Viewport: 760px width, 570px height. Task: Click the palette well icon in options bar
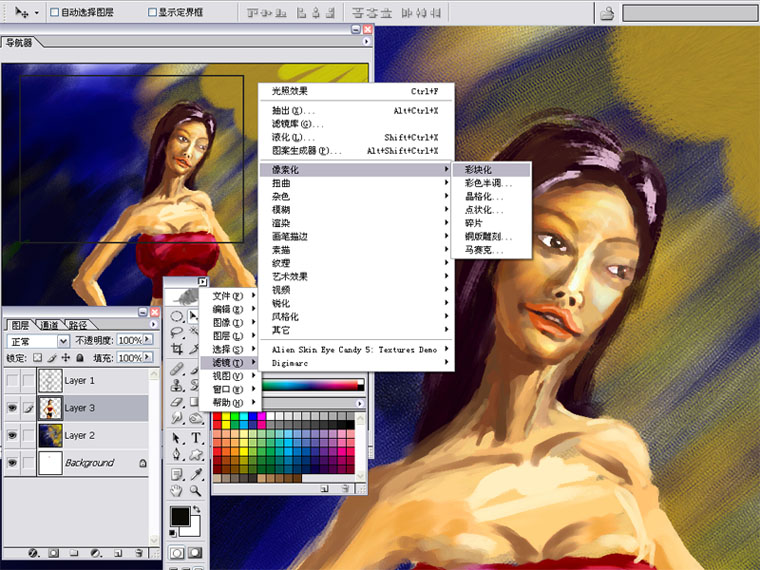tap(607, 13)
